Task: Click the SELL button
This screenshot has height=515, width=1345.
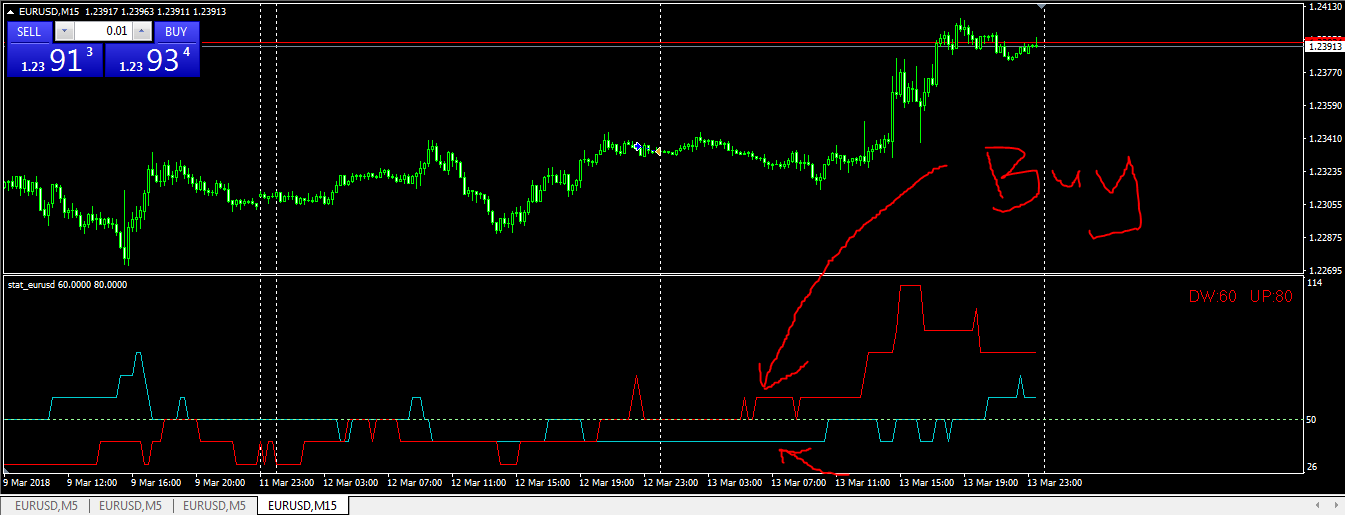Action: tap(29, 31)
